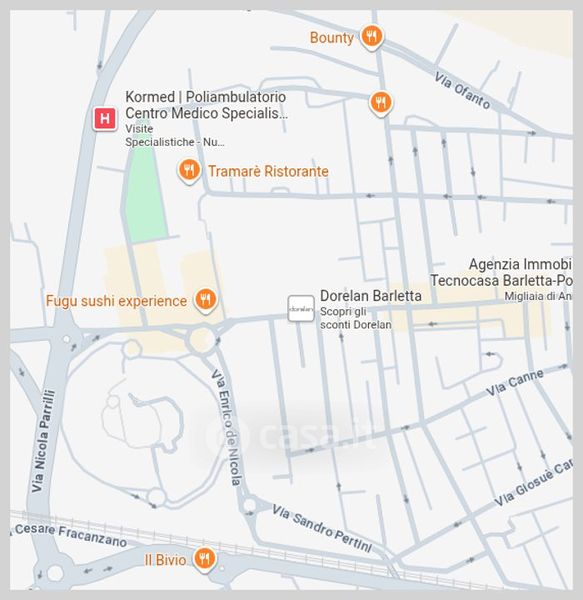Image resolution: width=583 pixels, height=600 pixels.
Task: Click the Bounty place name label
Action: coord(331,38)
